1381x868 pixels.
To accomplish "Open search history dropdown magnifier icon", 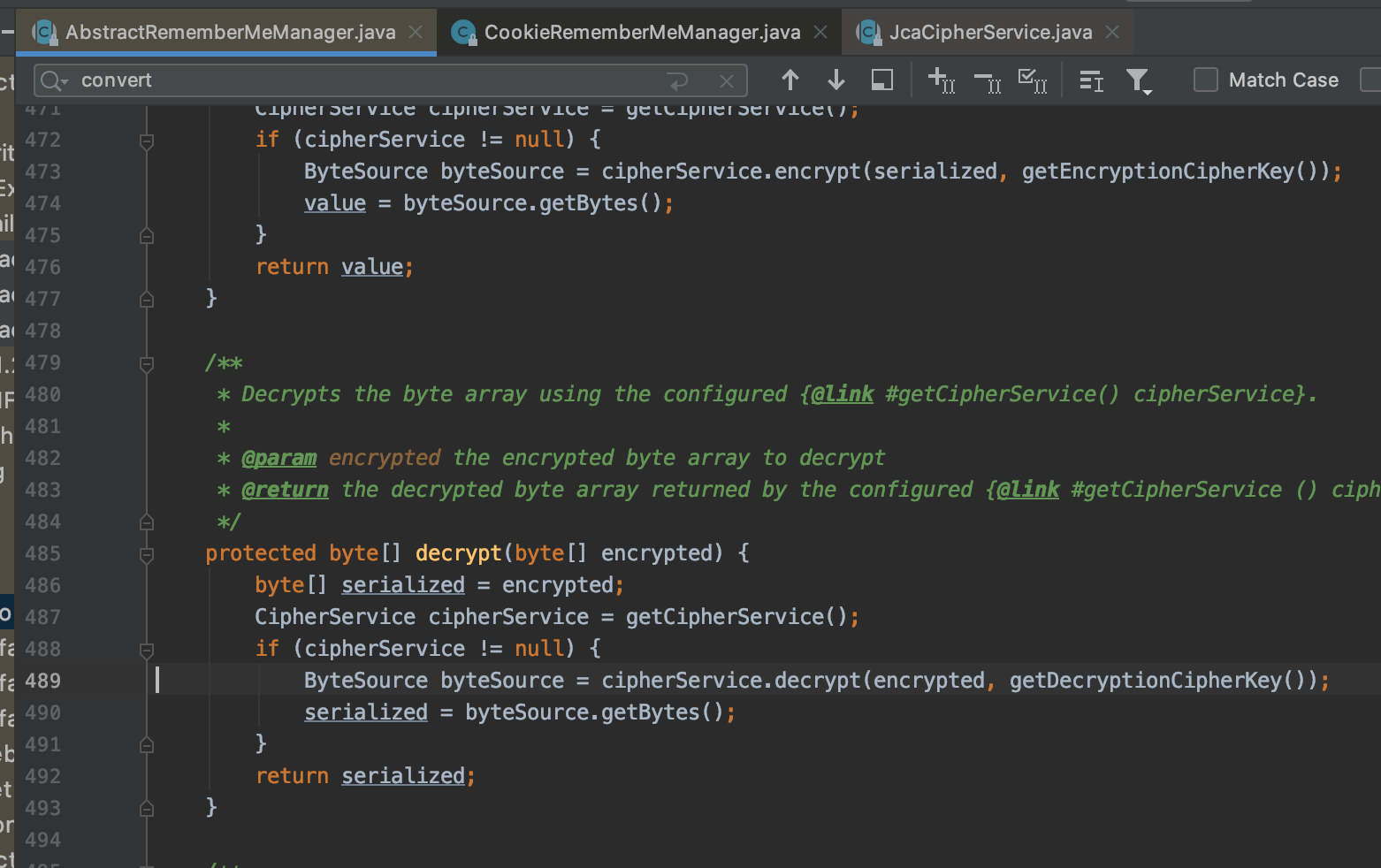I will 54,81.
